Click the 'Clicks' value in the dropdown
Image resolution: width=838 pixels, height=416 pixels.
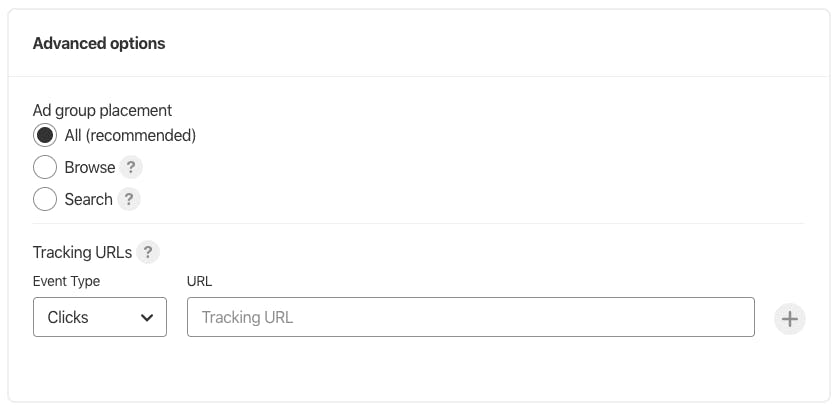click(68, 318)
